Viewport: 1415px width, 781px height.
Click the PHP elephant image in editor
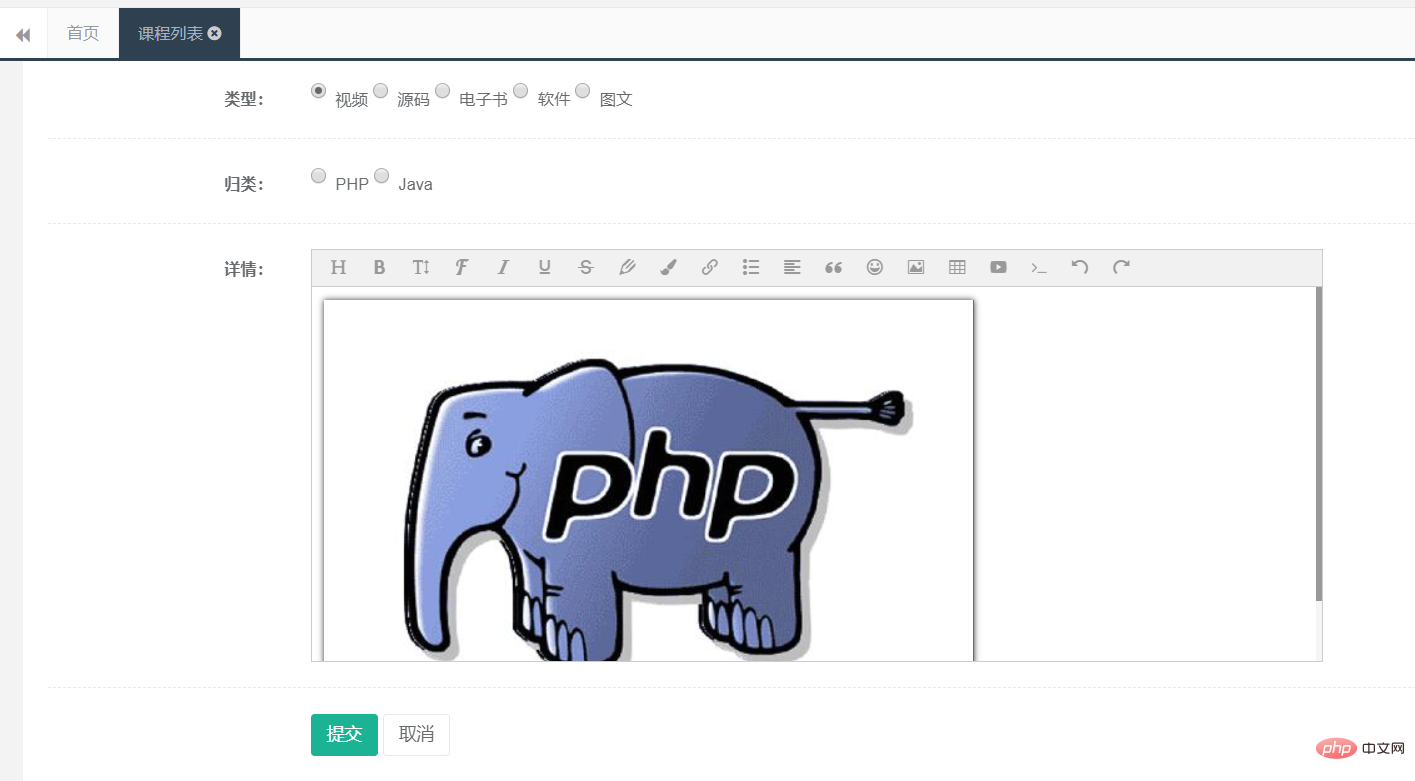click(x=648, y=480)
